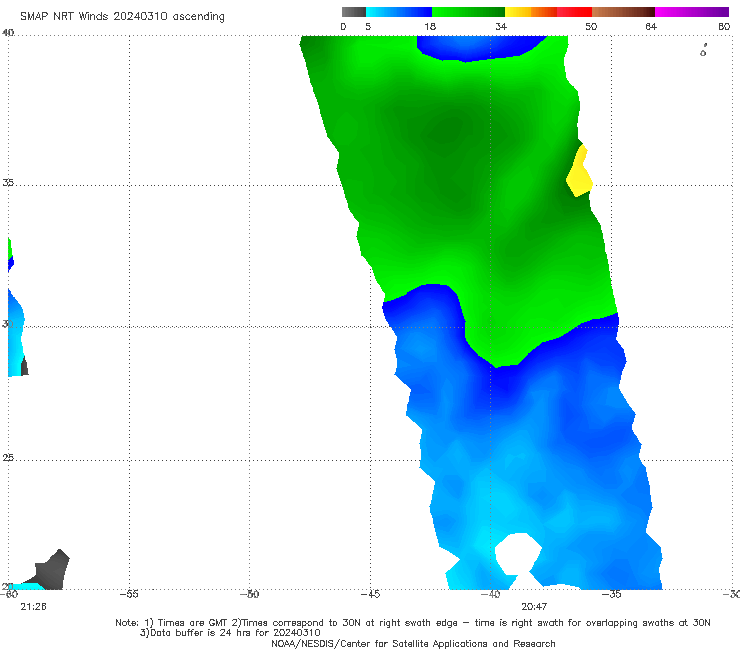Click the blue segment of the color bar
The image size is (740, 650).
coord(399,12)
